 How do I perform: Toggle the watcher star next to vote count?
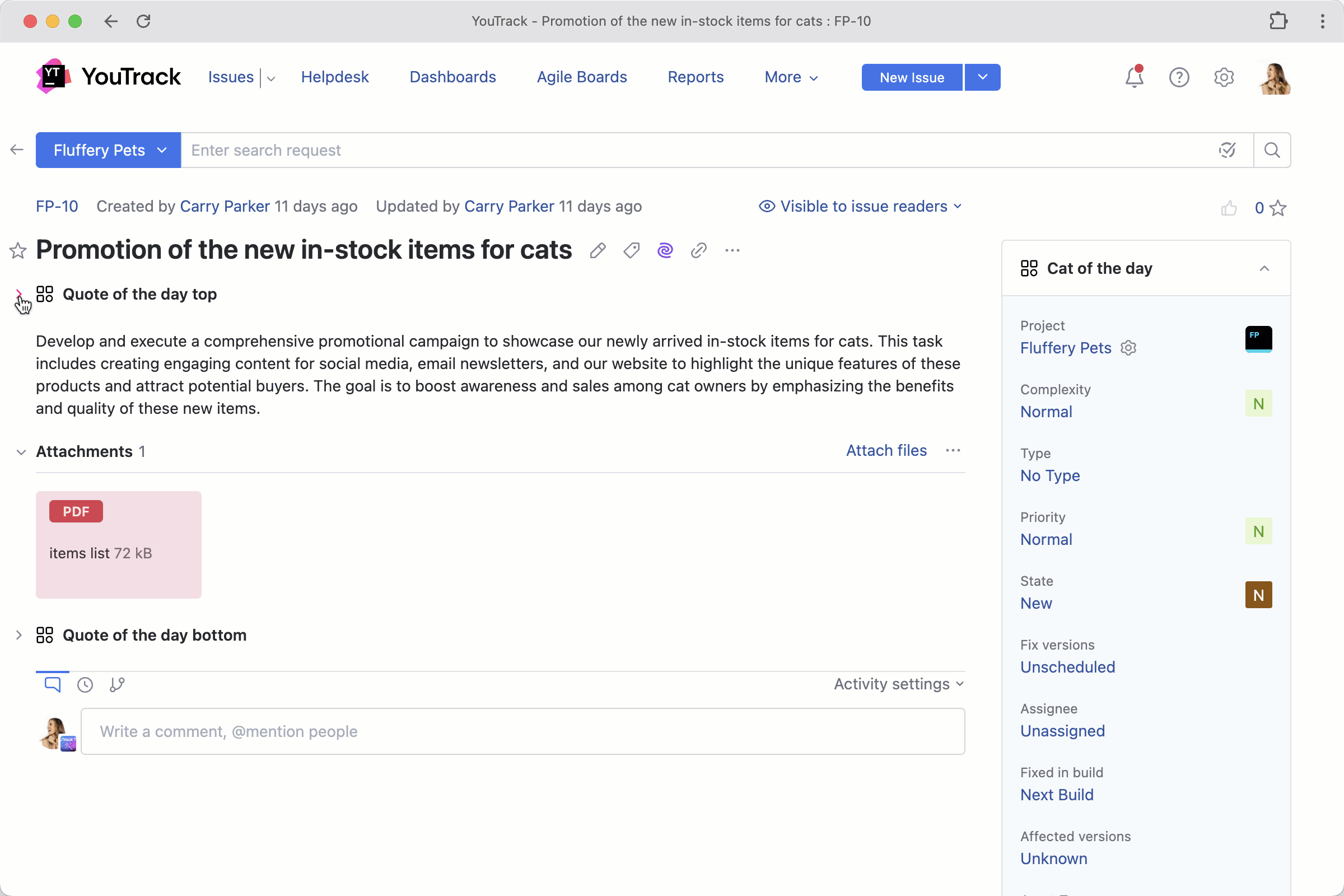[1278, 208]
